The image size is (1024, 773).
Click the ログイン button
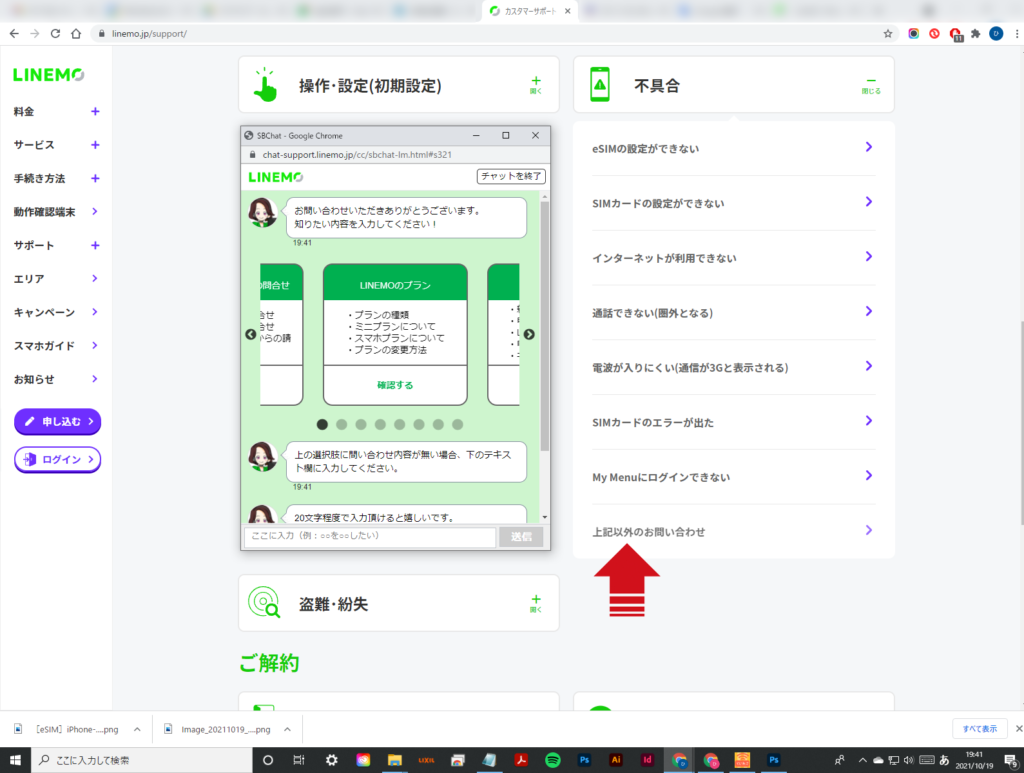click(57, 460)
